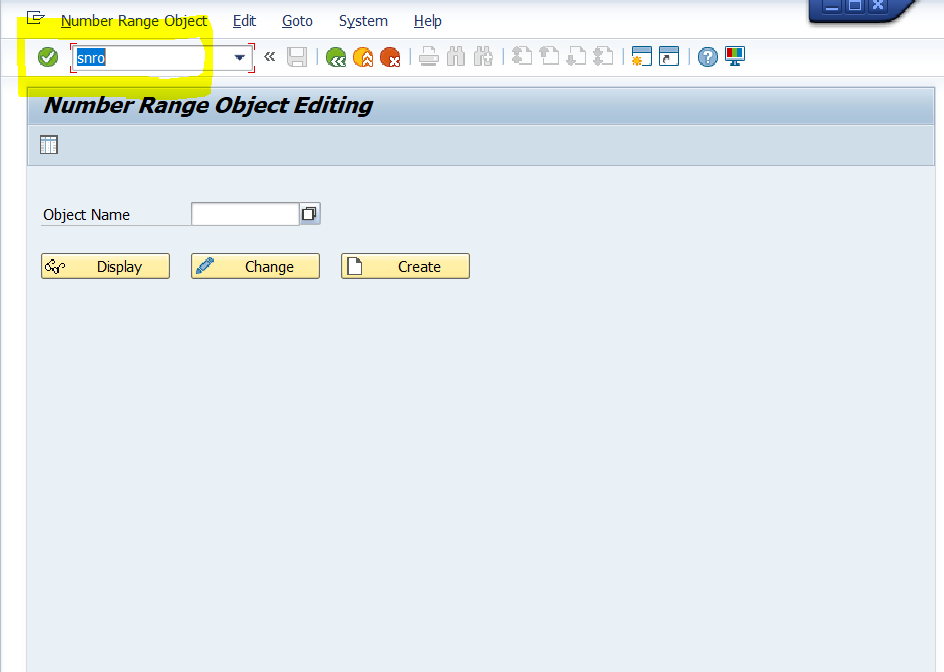Screen dimensions: 944x672
Task: Click the Generate Shortcut icon
Action: 669,57
